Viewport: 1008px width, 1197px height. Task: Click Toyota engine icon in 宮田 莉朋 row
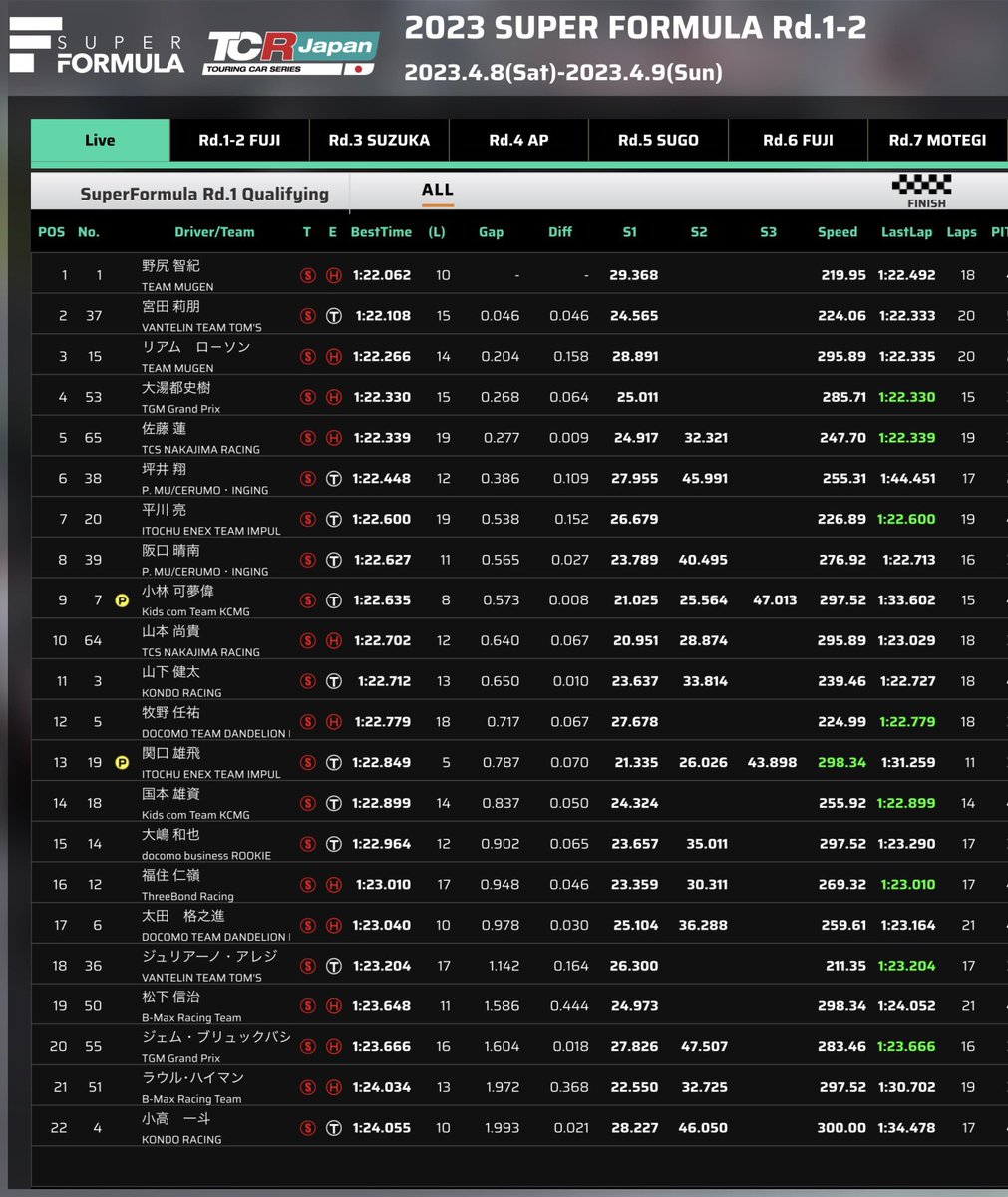coord(334,316)
